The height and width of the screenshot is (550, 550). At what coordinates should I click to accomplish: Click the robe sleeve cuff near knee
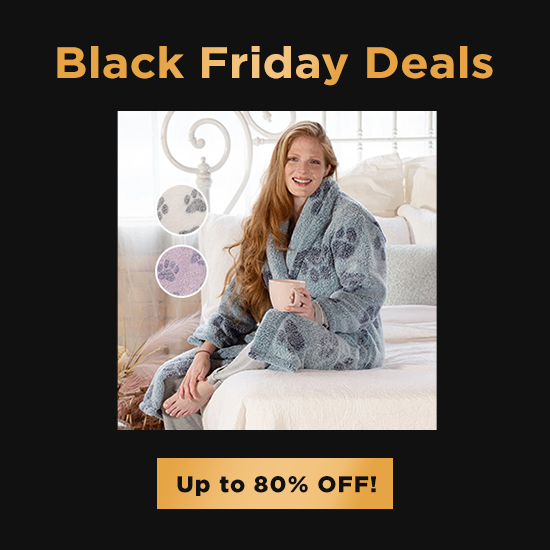click(203, 340)
